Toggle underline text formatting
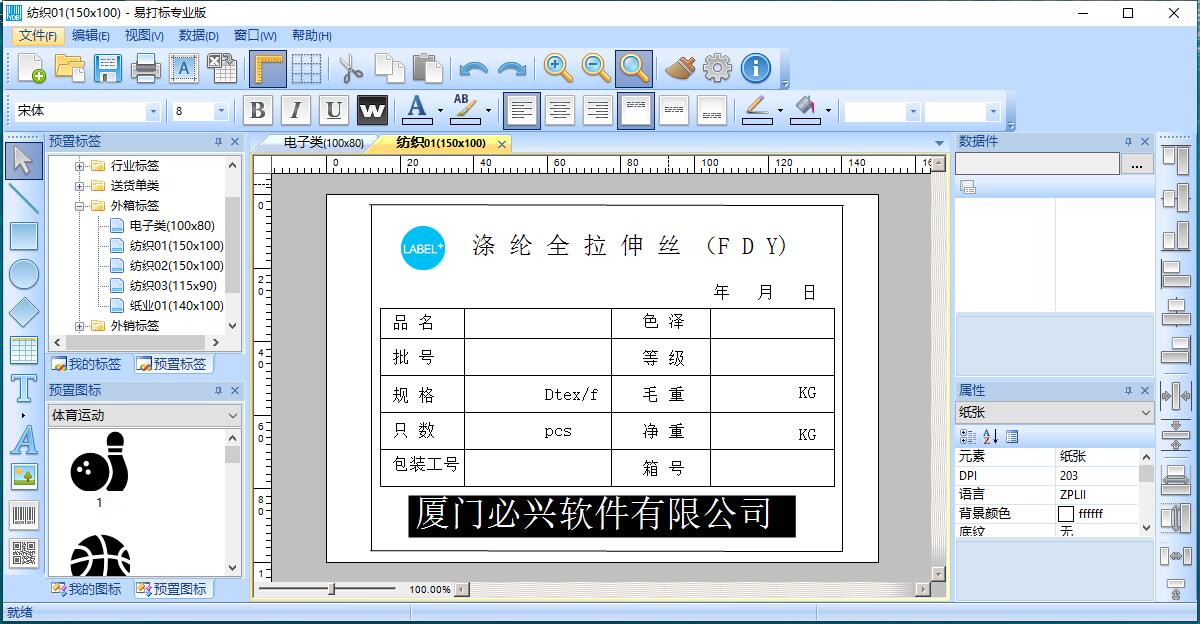This screenshot has height=624, width=1200. pyautogui.click(x=334, y=110)
